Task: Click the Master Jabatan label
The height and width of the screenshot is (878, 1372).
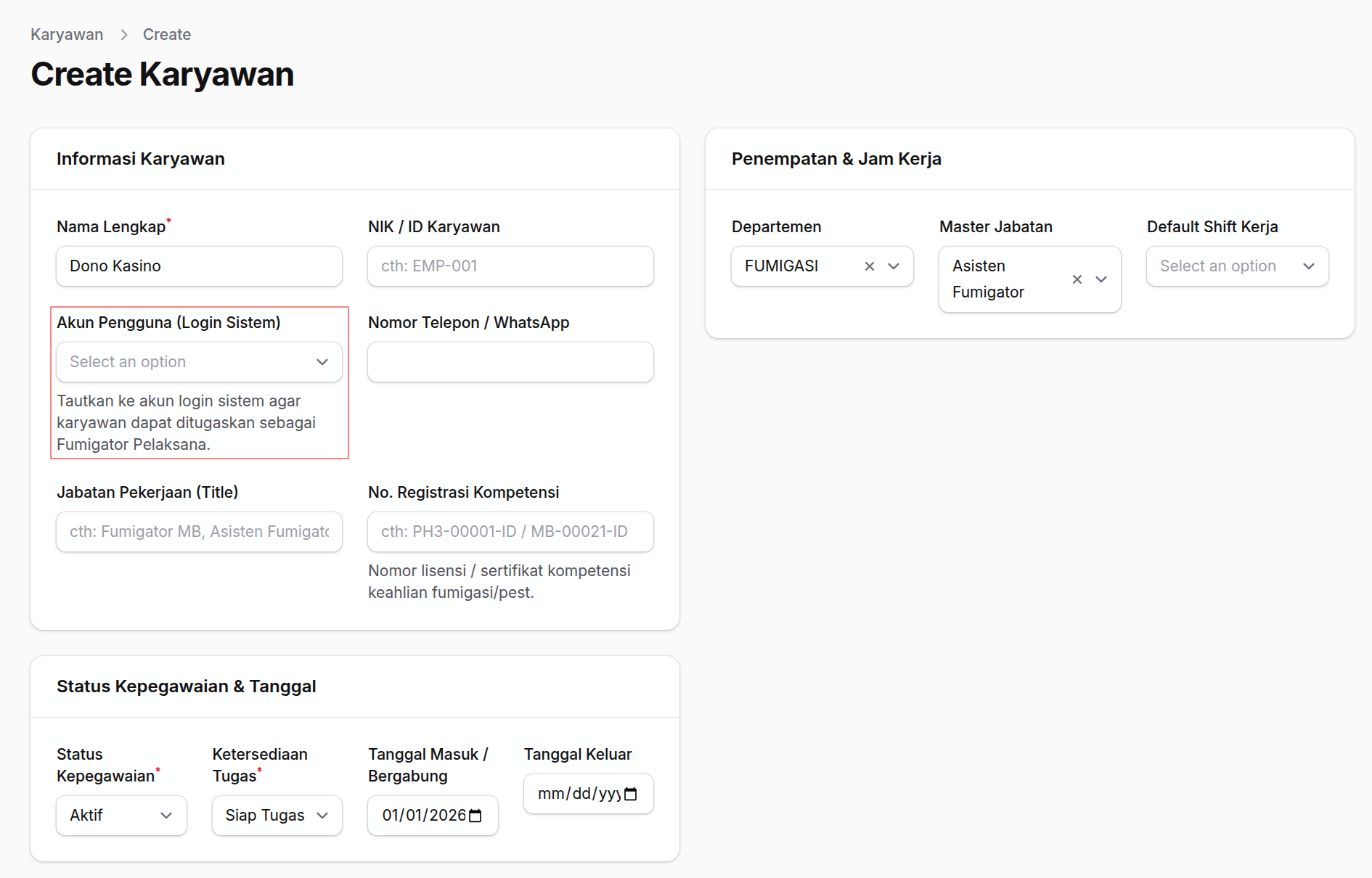Action: [996, 227]
